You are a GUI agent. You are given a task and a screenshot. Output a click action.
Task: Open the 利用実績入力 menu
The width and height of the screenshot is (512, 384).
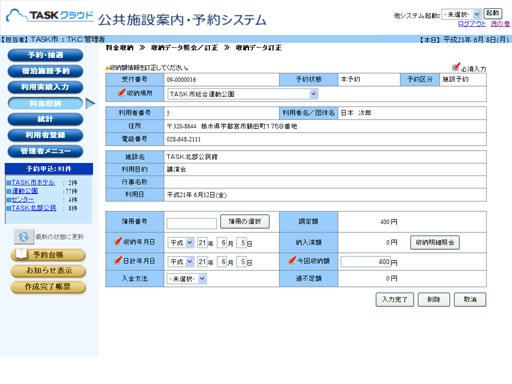[x=45, y=87]
